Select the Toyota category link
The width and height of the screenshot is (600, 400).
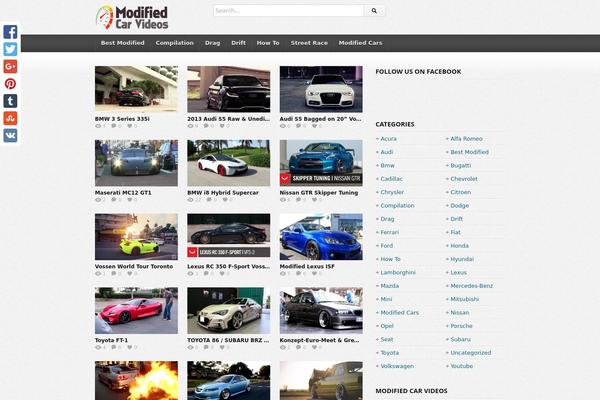click(x=390, y=353)
